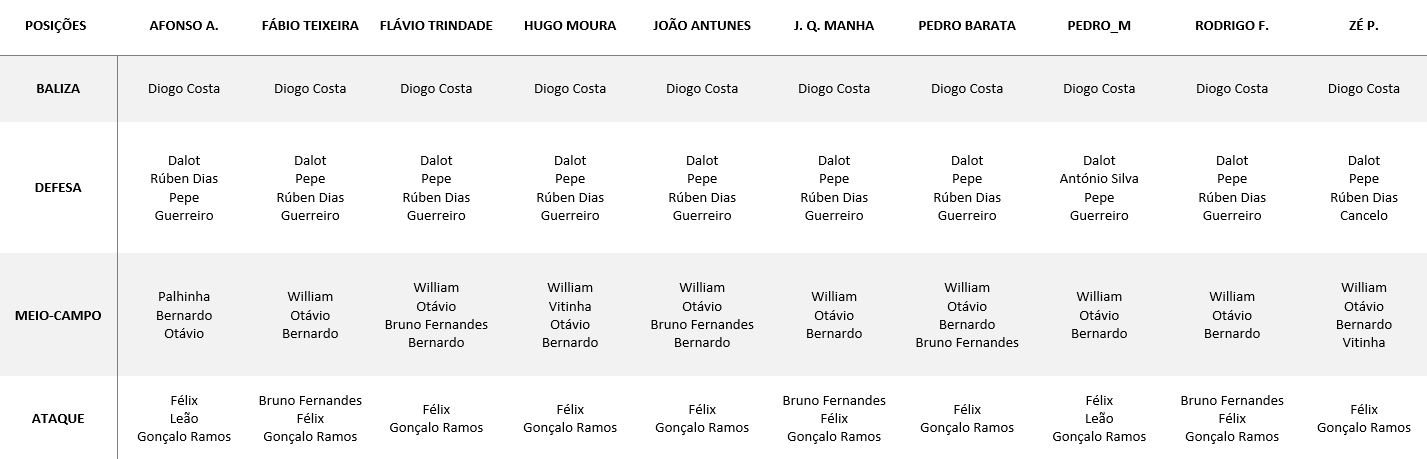Screen dimensions: 1427x459
Task: Select the BALIZA row label
Action: [x=58, y=88]
